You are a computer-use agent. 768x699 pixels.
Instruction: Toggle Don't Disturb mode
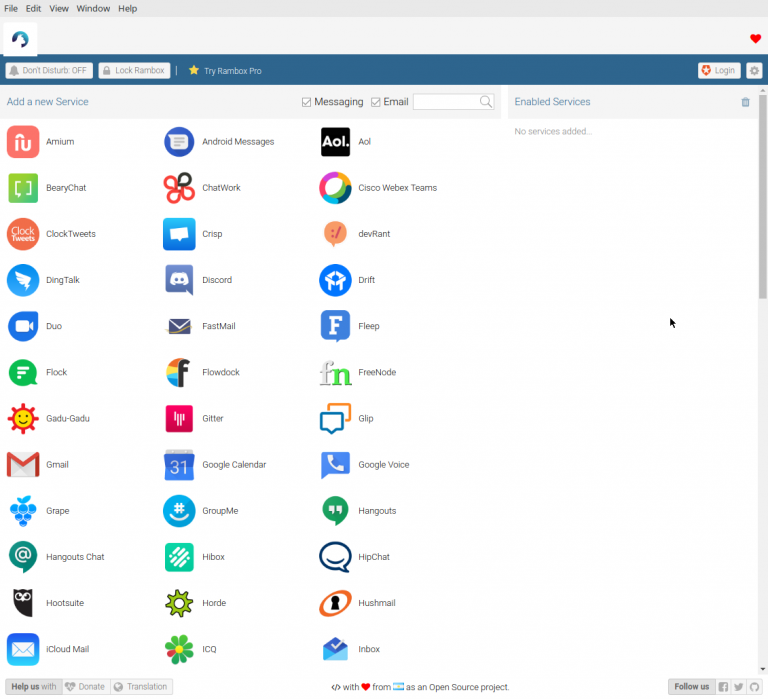(49, 71)
